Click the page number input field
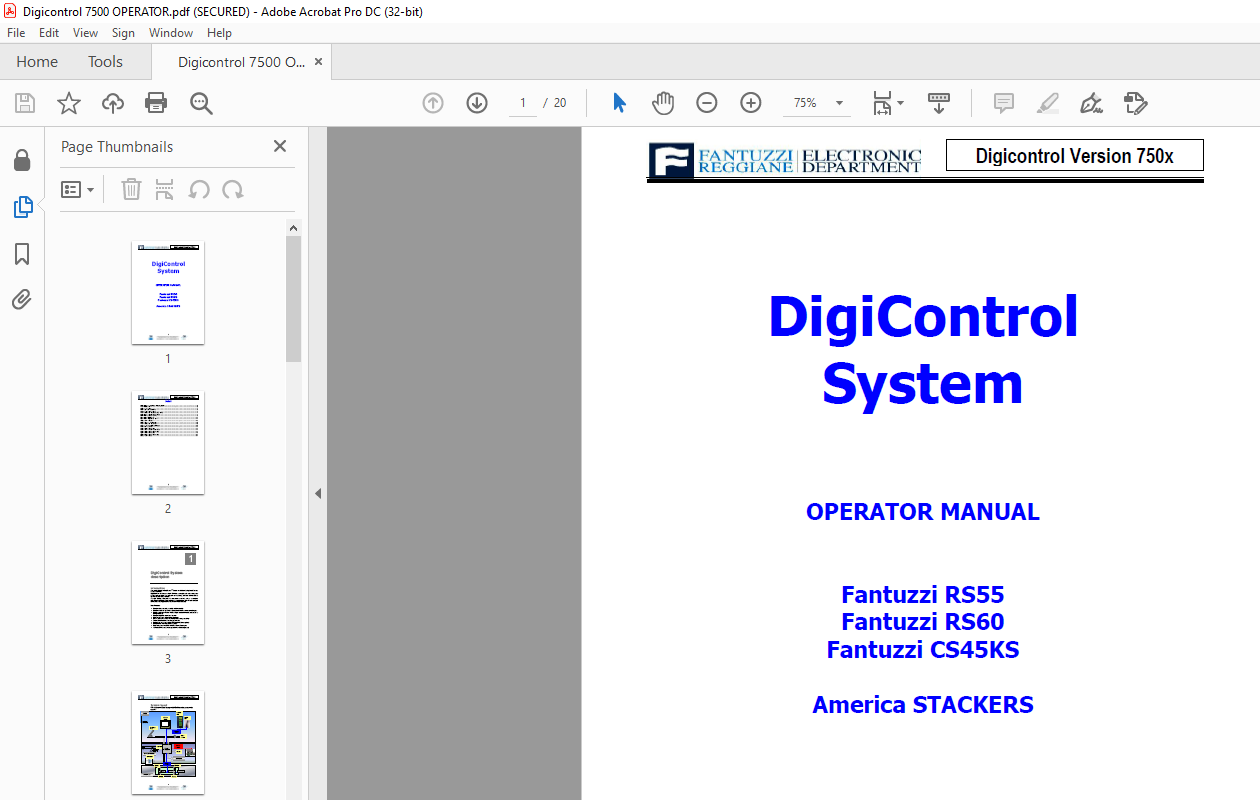 (523, 103)
